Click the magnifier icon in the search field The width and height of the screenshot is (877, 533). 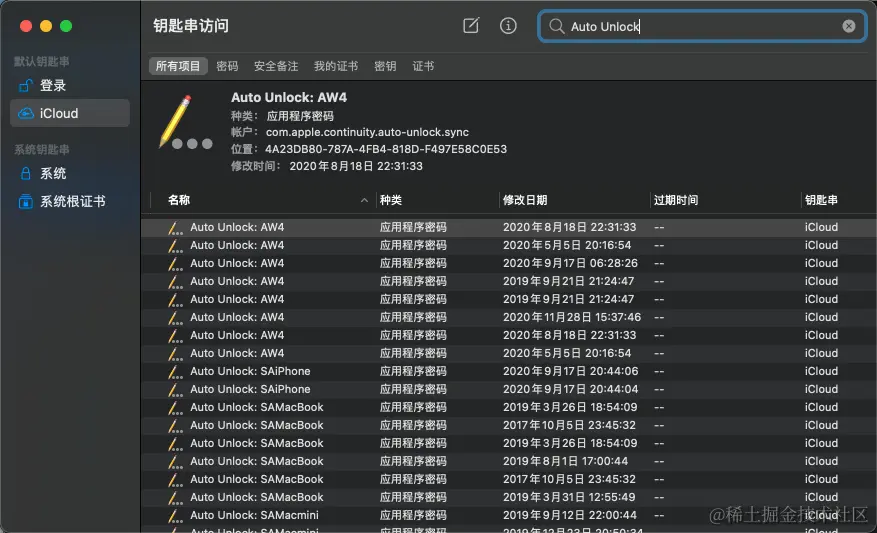(556, 26)
